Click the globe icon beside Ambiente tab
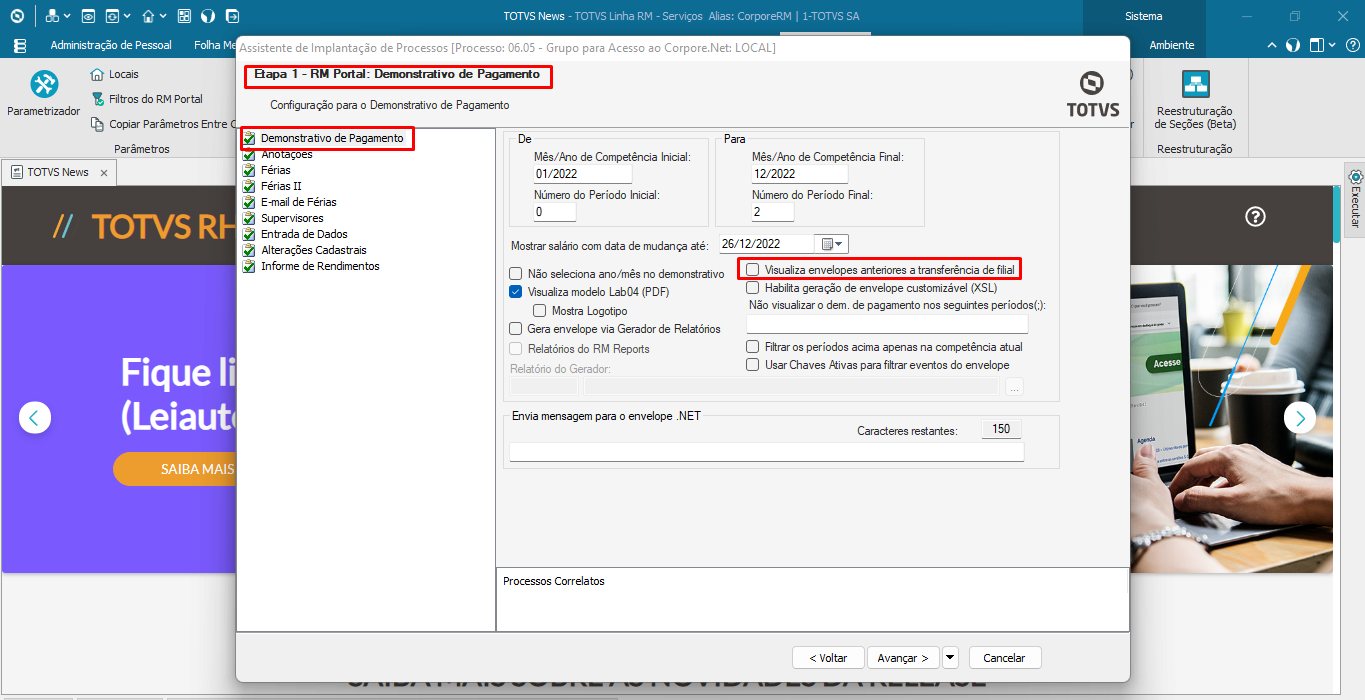Screen dimensions: 1365x700 click(x=1292, y=45)
